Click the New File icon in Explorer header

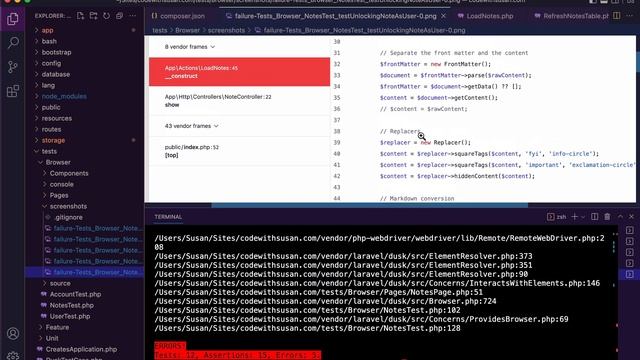pyautogui.click(x=80, y=16)
